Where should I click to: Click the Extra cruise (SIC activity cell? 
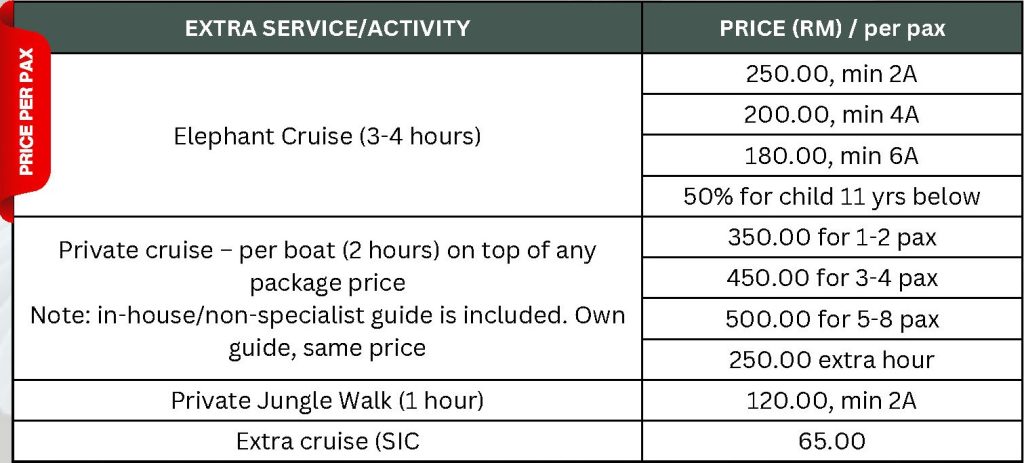[x=327, y=441]
